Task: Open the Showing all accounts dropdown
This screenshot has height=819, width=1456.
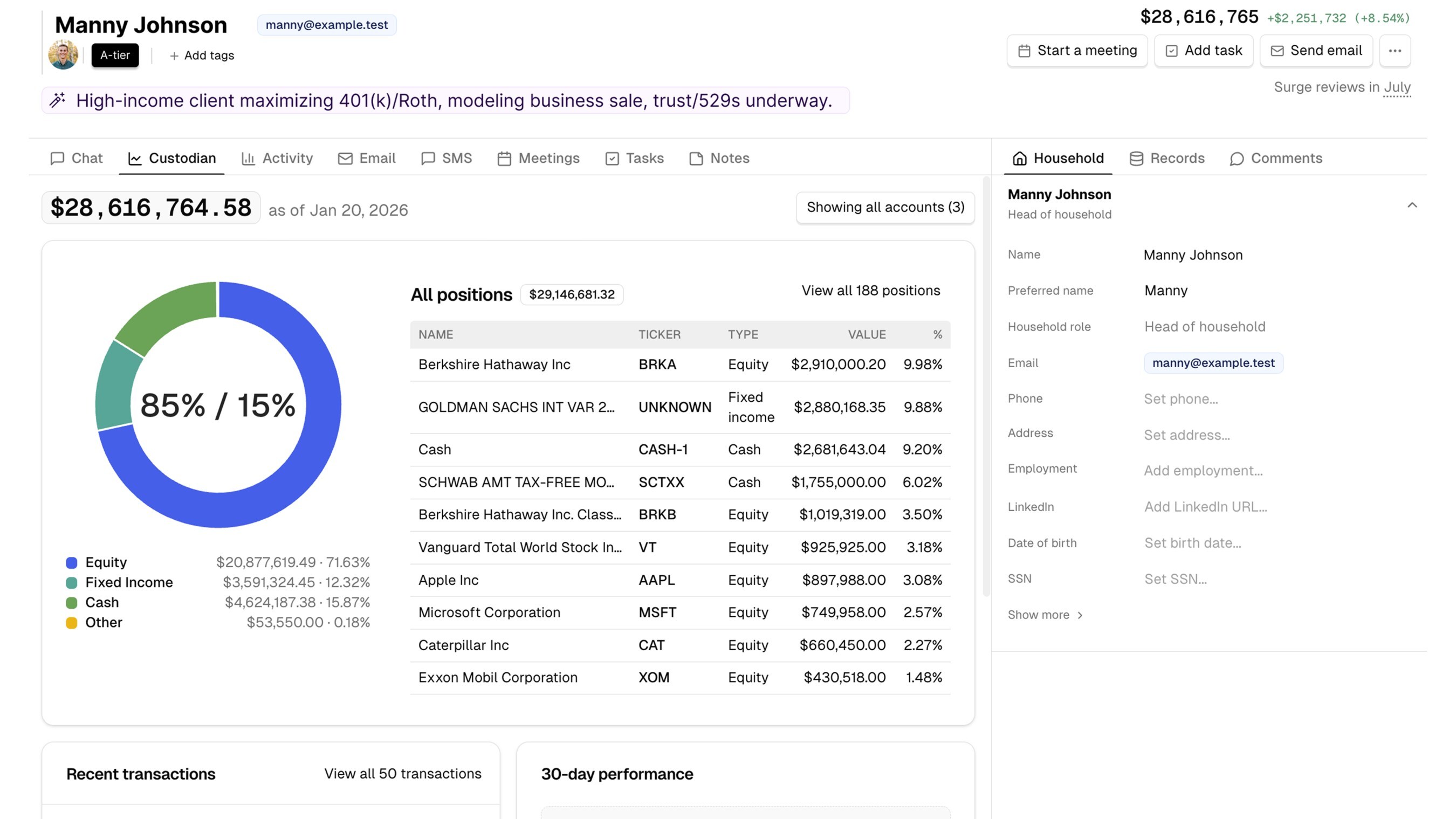Action: 885,208
